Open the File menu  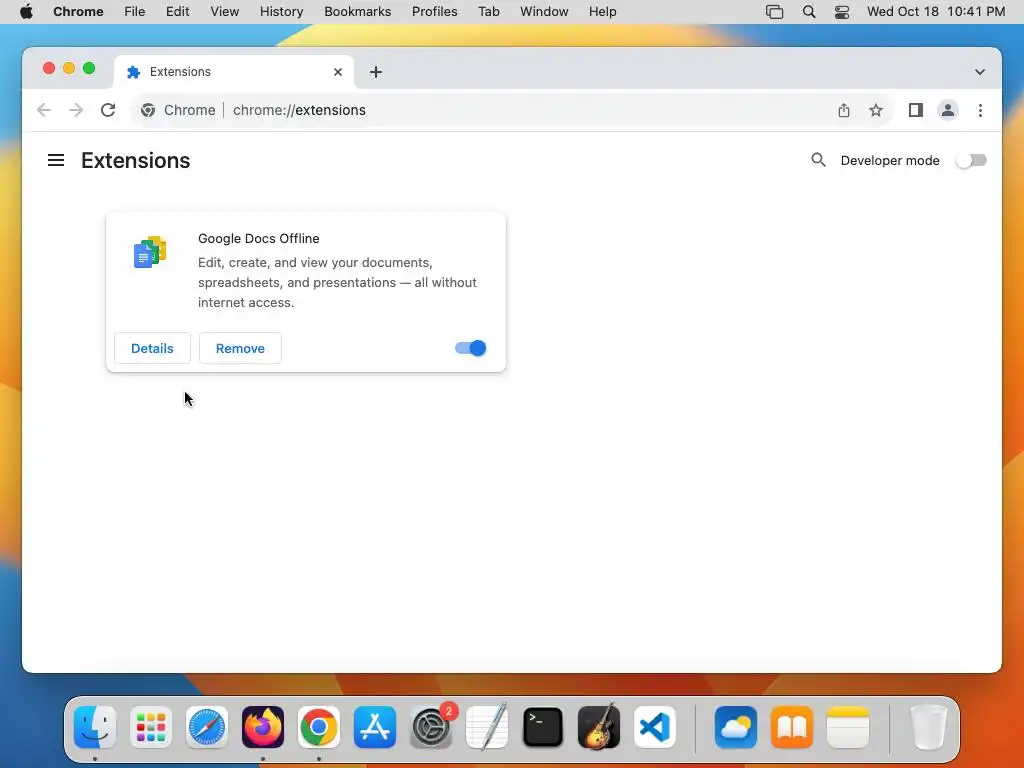click(135, 12)
